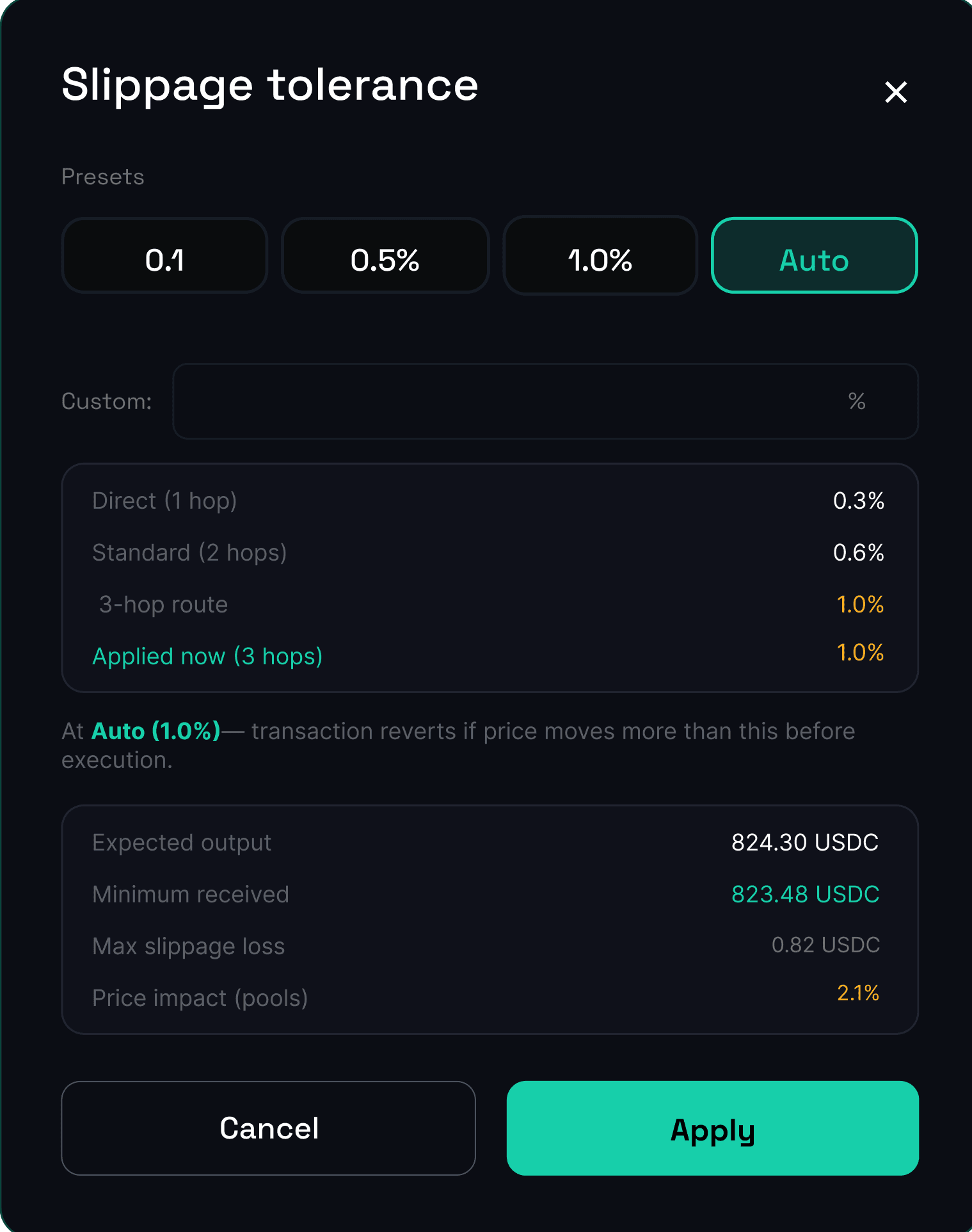
Task: Click the Price impact 2.1% value
Action: (858, 993)
